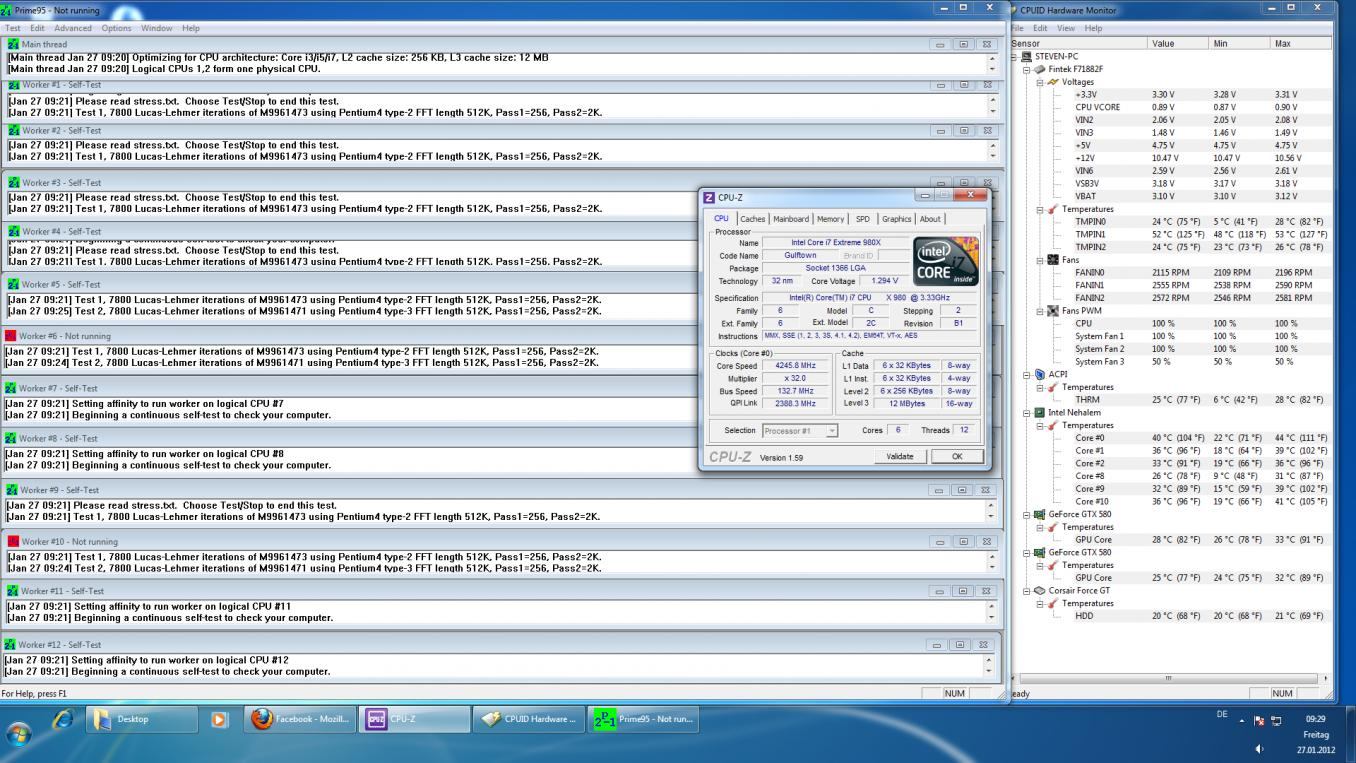Click the Value column header in Hardware Monitor
Screen dimensions: 1356x763
pos(1179,43)
